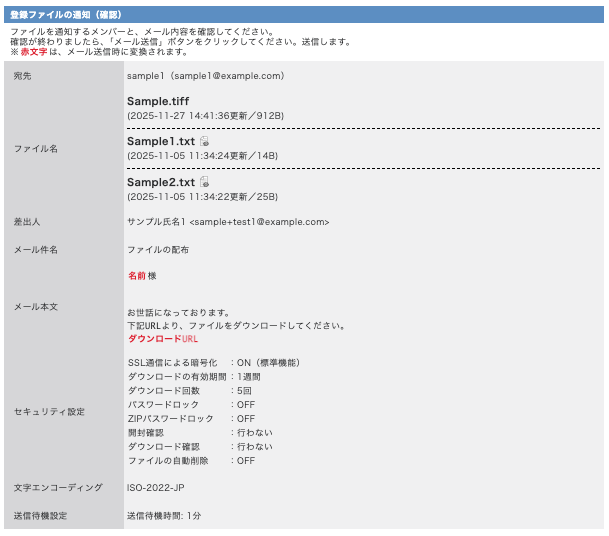Click the mail subject ファイルの配布
609x536 pixels.
158,250
